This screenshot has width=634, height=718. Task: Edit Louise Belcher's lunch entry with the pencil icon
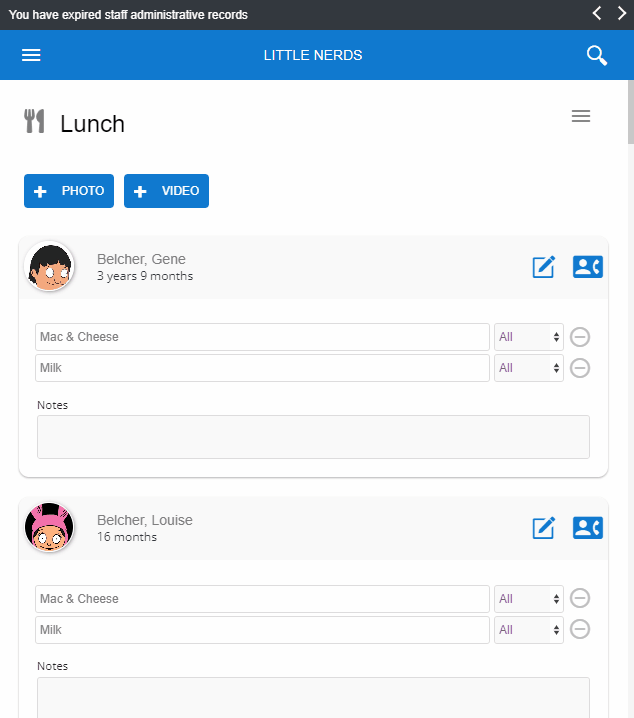[x=543, y=528]
